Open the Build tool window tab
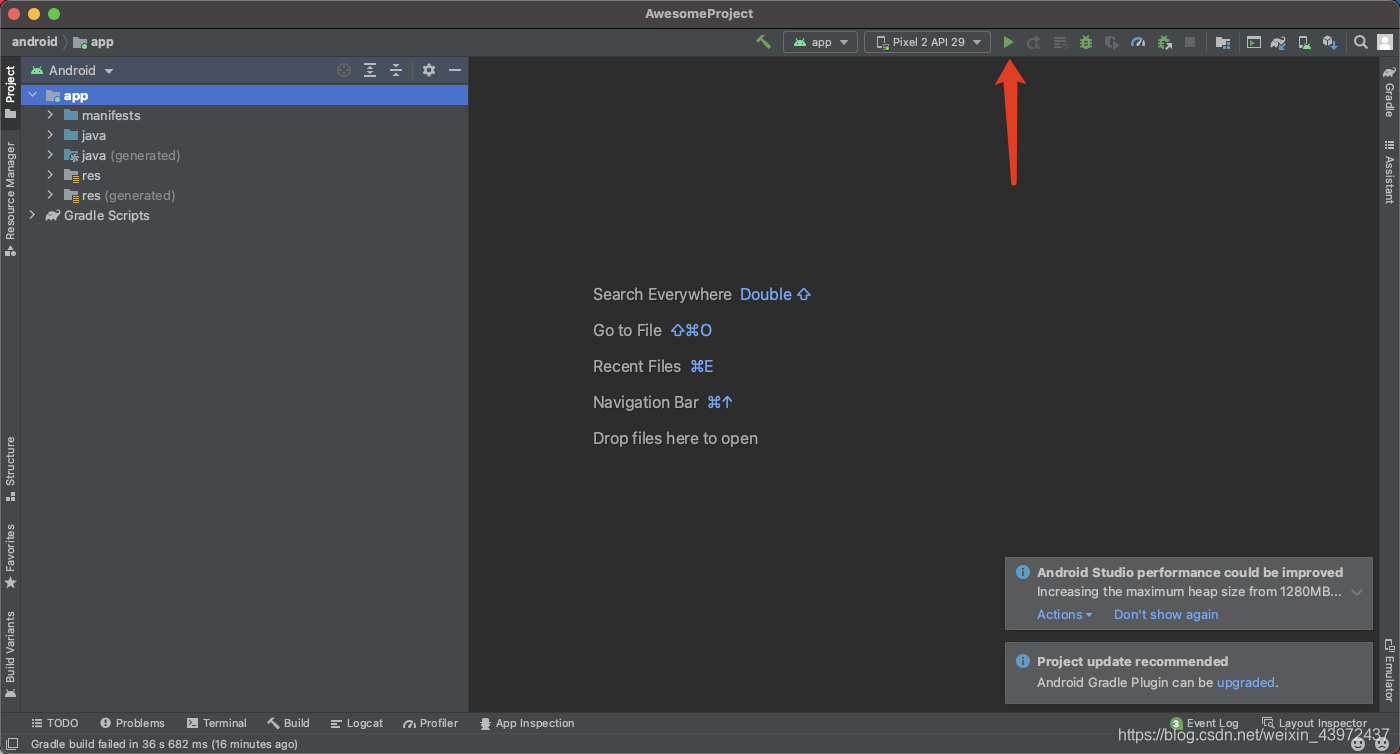The image size is (1400, 754). click(289, 723)
